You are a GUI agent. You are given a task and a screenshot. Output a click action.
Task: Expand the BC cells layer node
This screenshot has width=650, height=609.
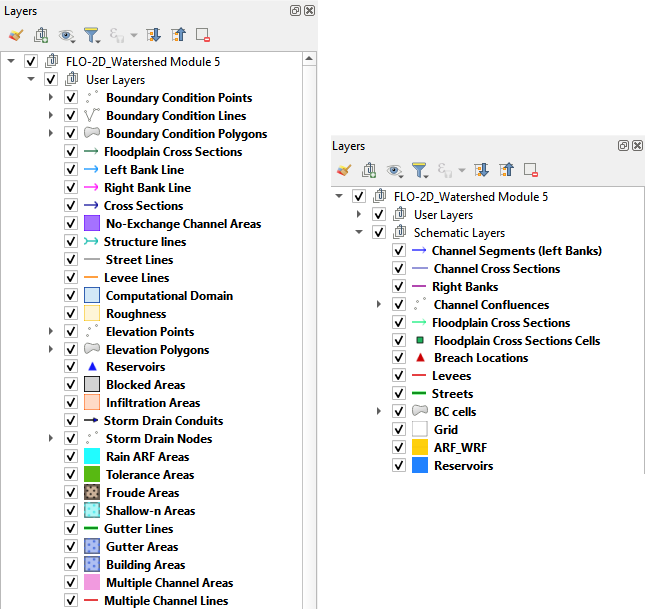[379, 412]
